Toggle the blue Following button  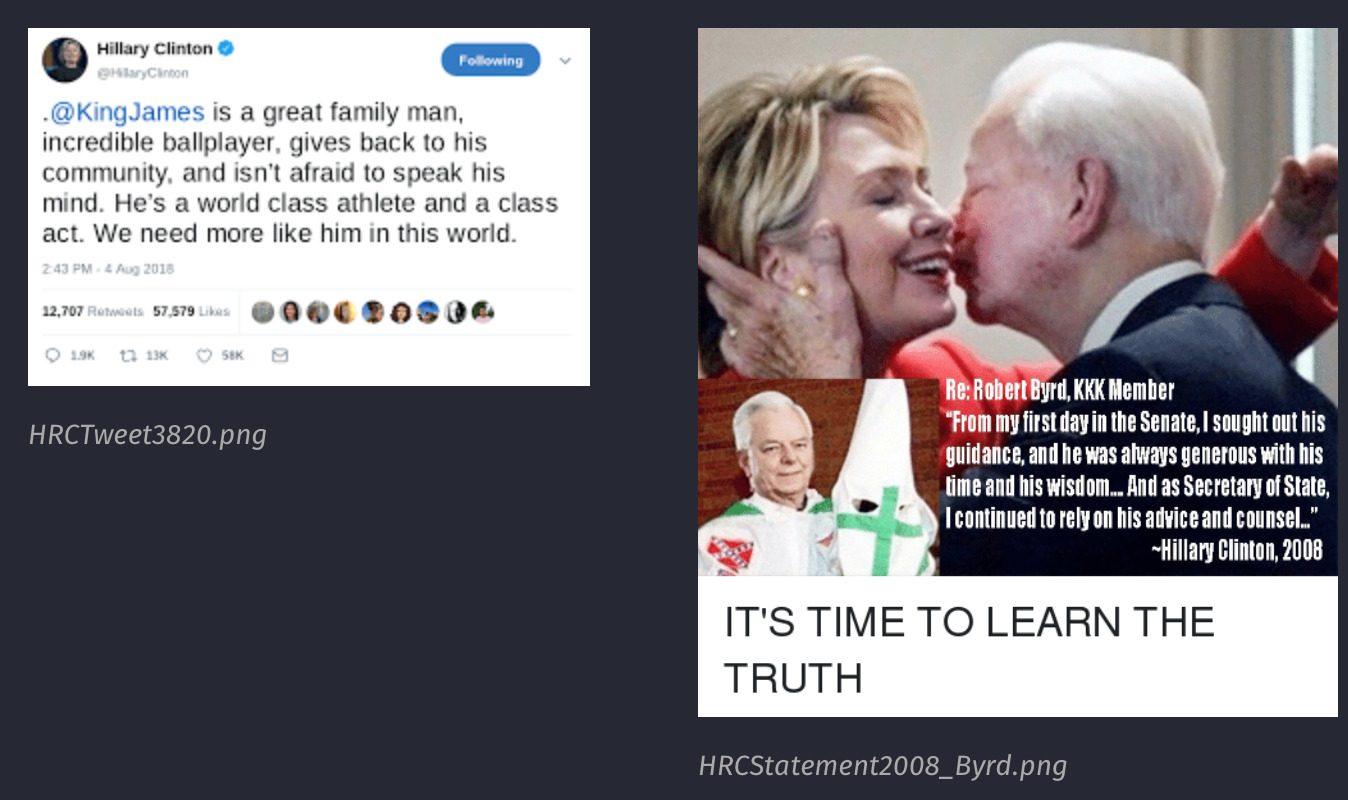490,60
